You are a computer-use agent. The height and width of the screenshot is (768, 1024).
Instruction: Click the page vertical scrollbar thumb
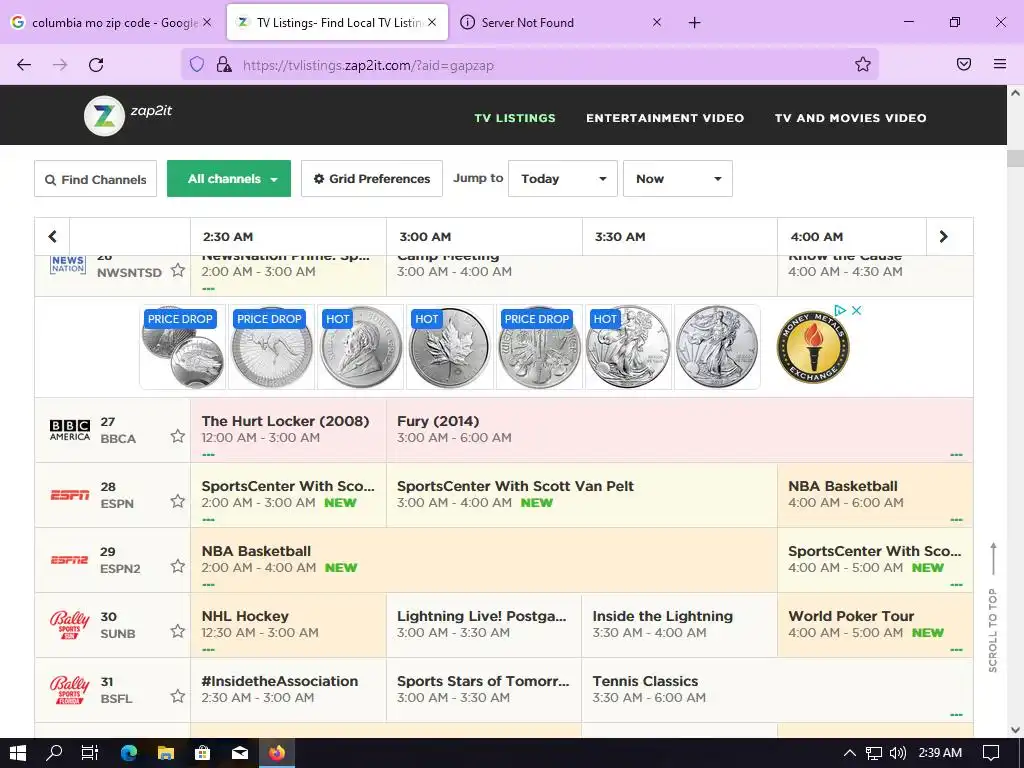tap(1015, 158)
